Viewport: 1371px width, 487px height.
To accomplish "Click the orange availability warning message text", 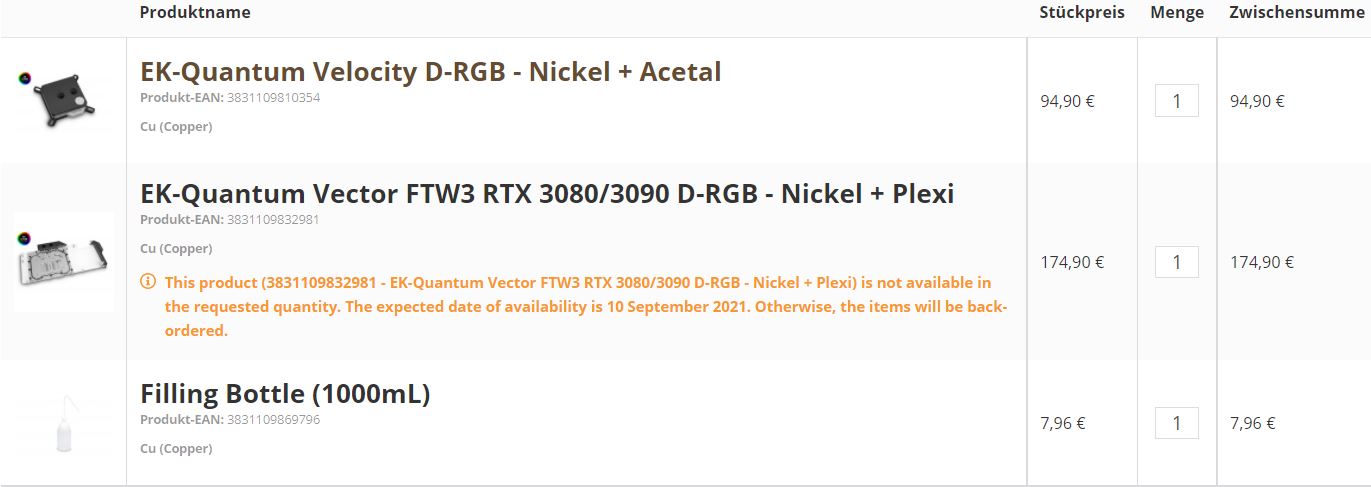I will [x=587, y=306].
